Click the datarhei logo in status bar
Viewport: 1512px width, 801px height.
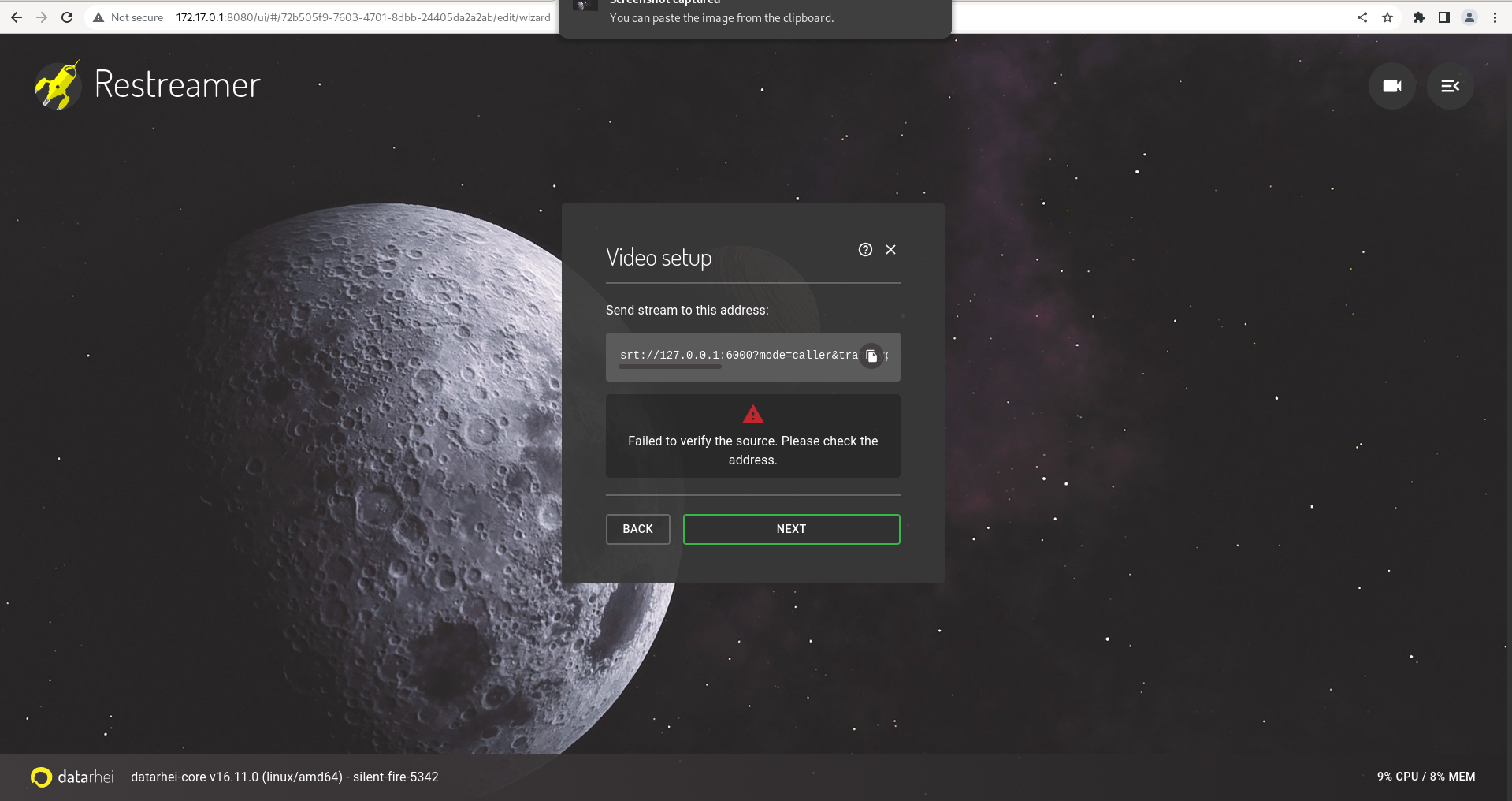(x=41, y=777)
